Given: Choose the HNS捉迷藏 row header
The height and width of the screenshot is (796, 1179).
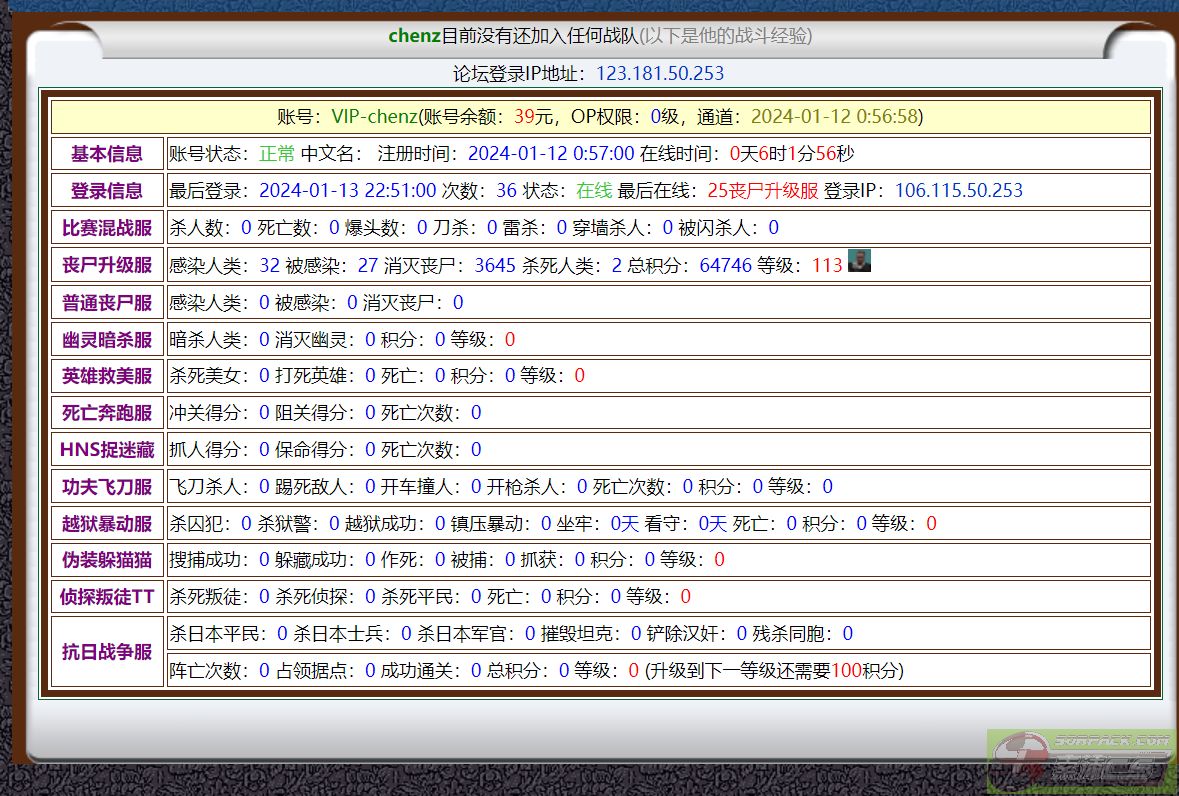Looking at the screenshot, I should pyautogui.click(x=107, y=450).
